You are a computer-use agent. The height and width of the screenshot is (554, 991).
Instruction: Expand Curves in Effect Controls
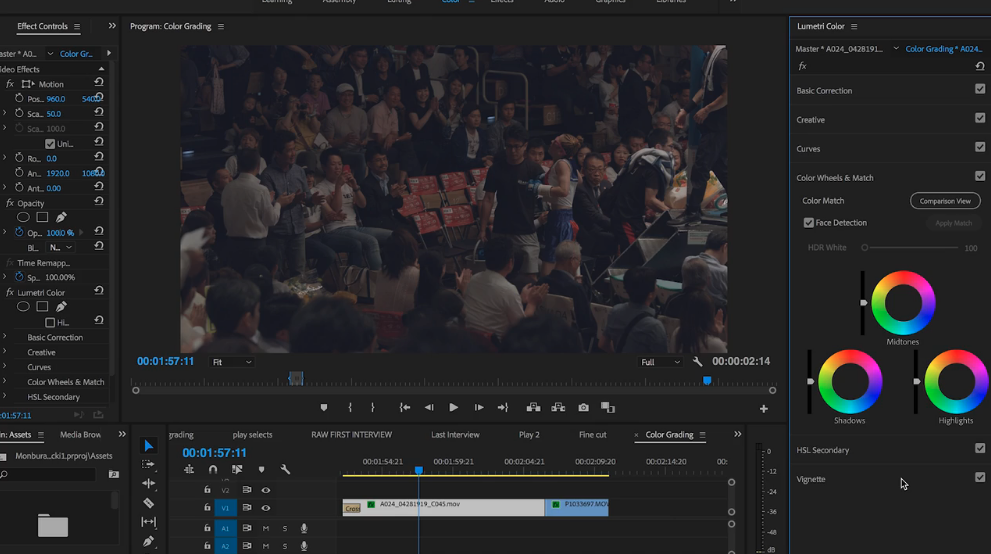coord(4,367)
